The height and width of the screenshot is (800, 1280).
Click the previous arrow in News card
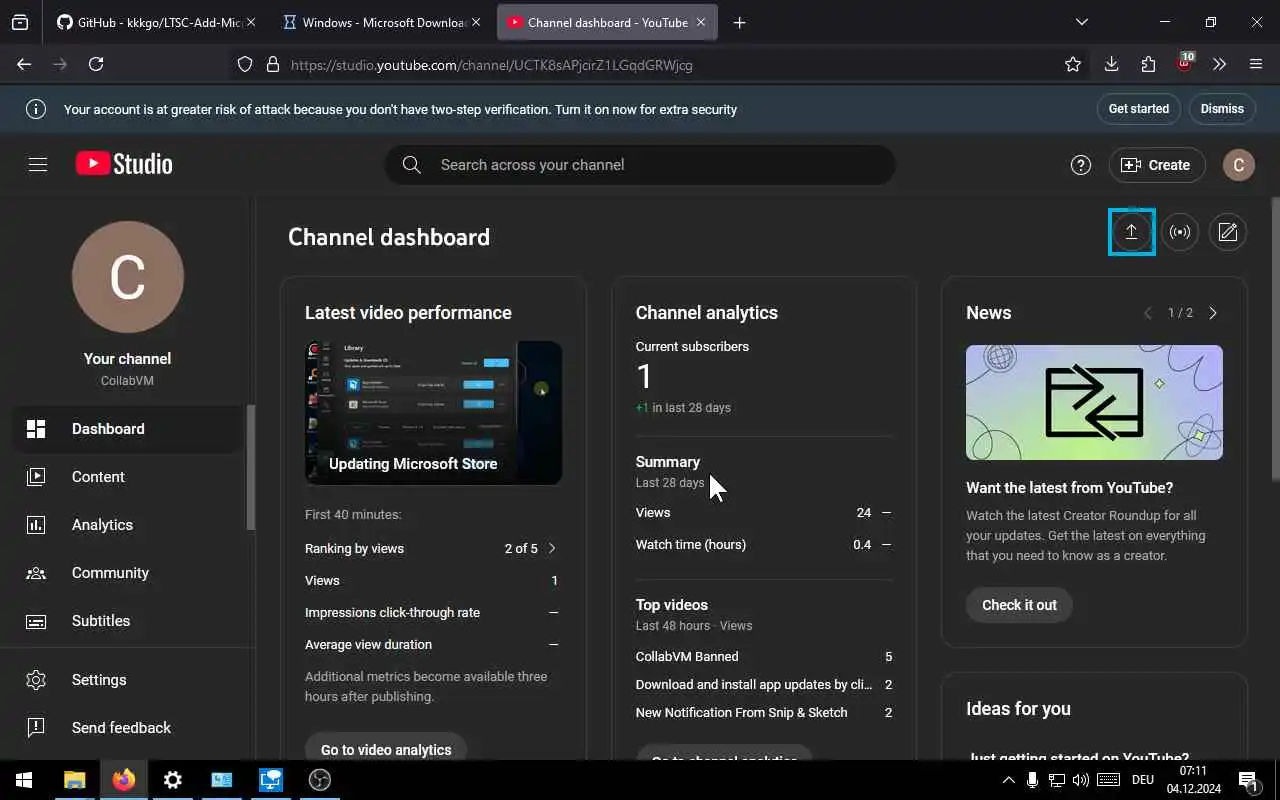tap(1148, 313)
